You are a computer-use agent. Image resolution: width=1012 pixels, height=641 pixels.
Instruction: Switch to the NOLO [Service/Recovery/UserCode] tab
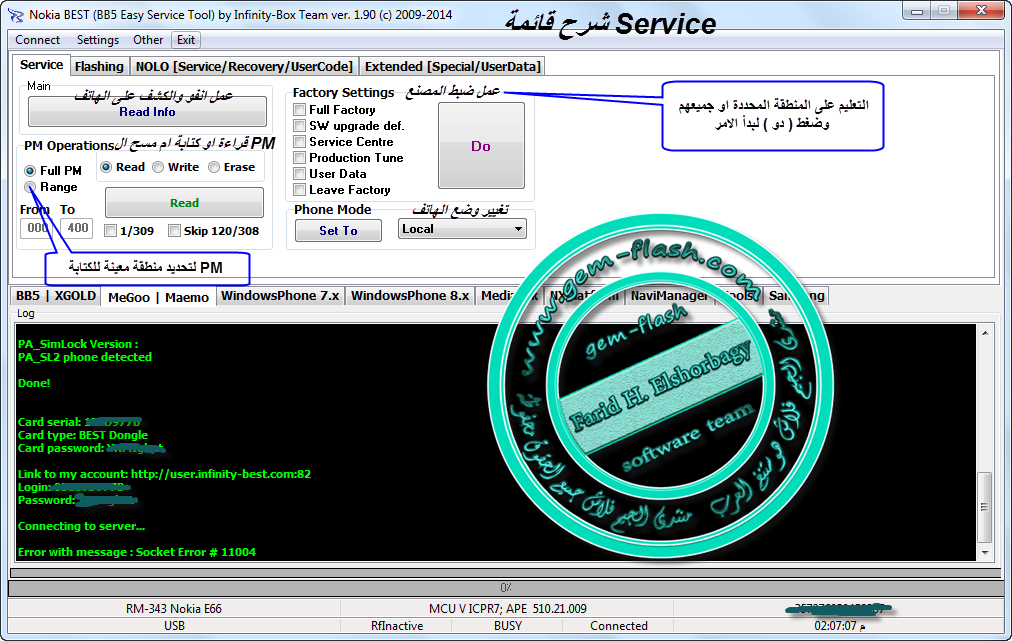pyautogui.click(x=244, y=66)
